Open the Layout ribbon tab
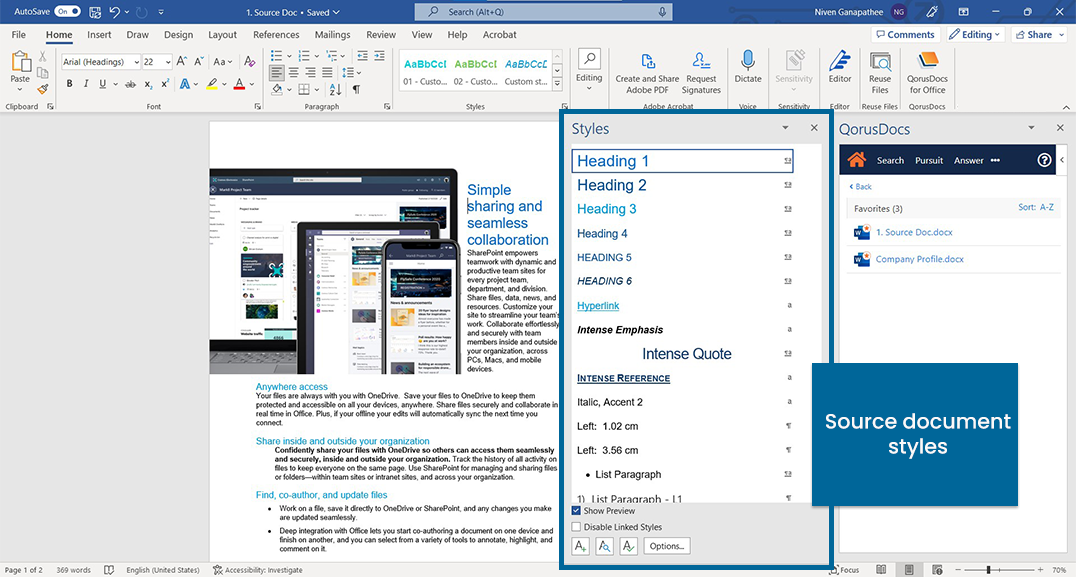Viewport: 1076px width, 577px height. [222, 35]
